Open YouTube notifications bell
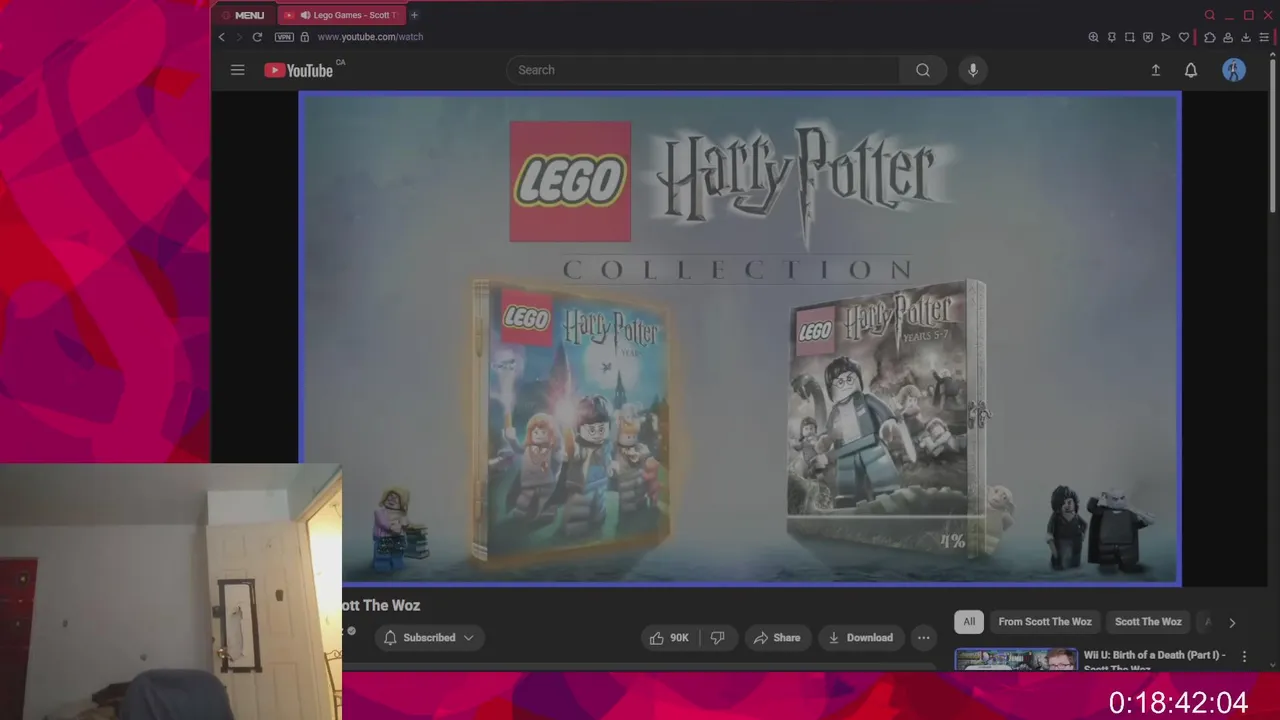Screen dimensions: 1280x720 pyautogui.click(x=1191, y=70)
